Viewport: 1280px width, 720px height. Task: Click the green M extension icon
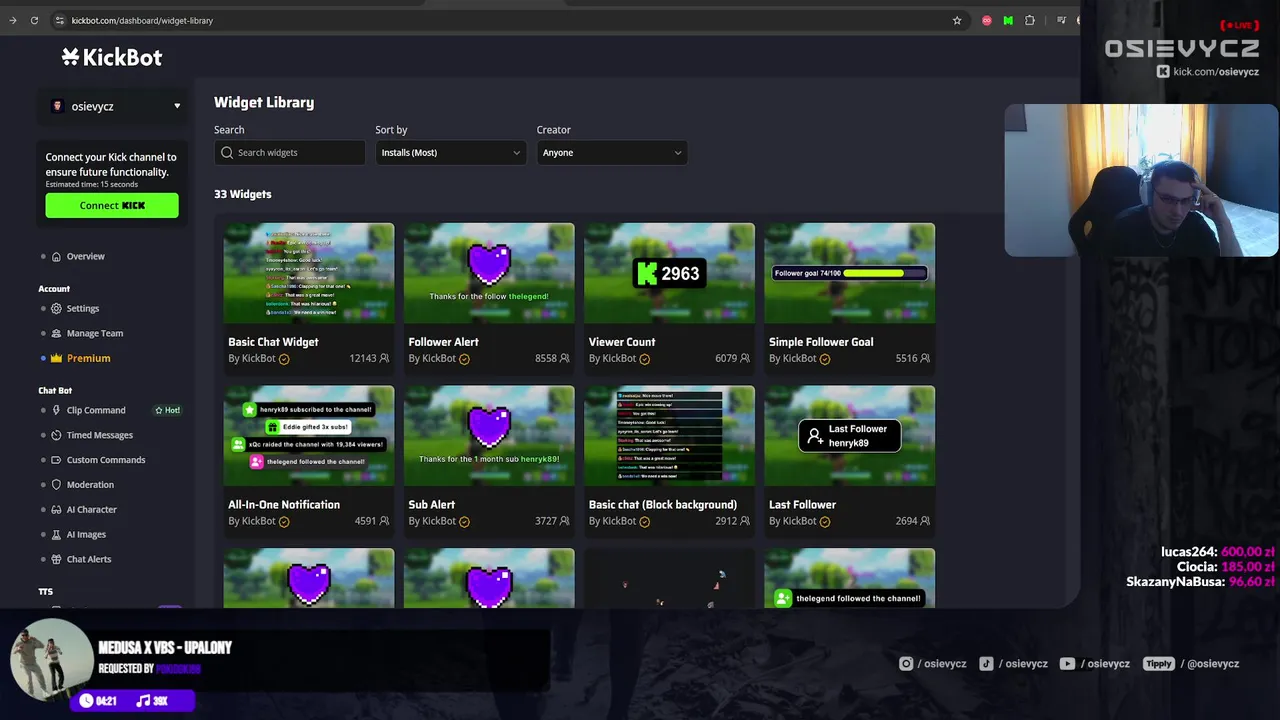(1008, 20)
